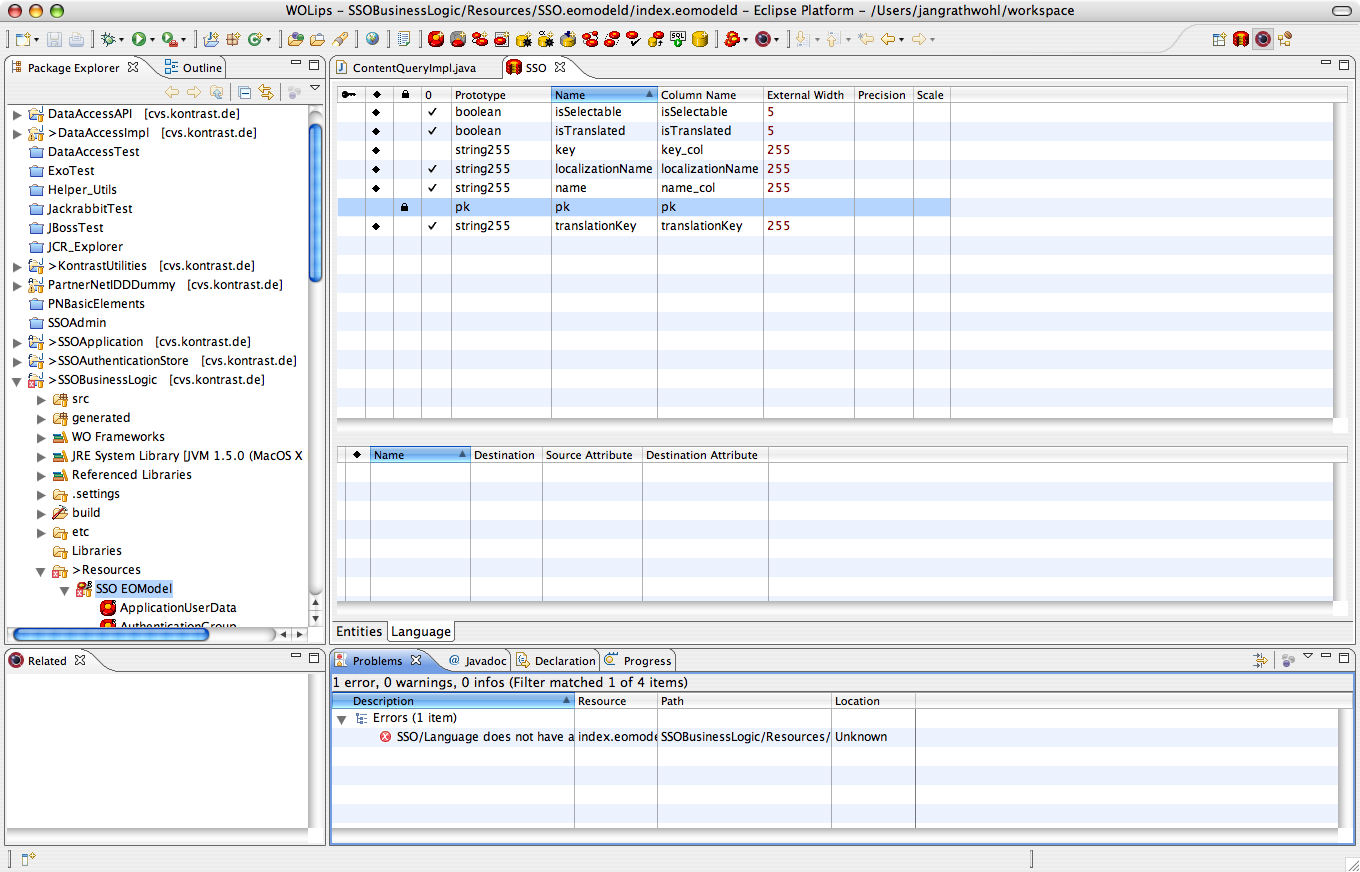The width and height of the screenshot is (1360, 872).
Task: Collapse the SSO EOModel node
Action: pos(65,591)
